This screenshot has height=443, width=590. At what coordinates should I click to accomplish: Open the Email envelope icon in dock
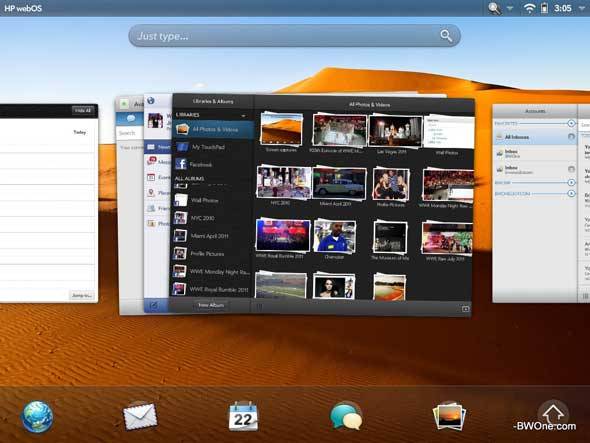[140, 416]
